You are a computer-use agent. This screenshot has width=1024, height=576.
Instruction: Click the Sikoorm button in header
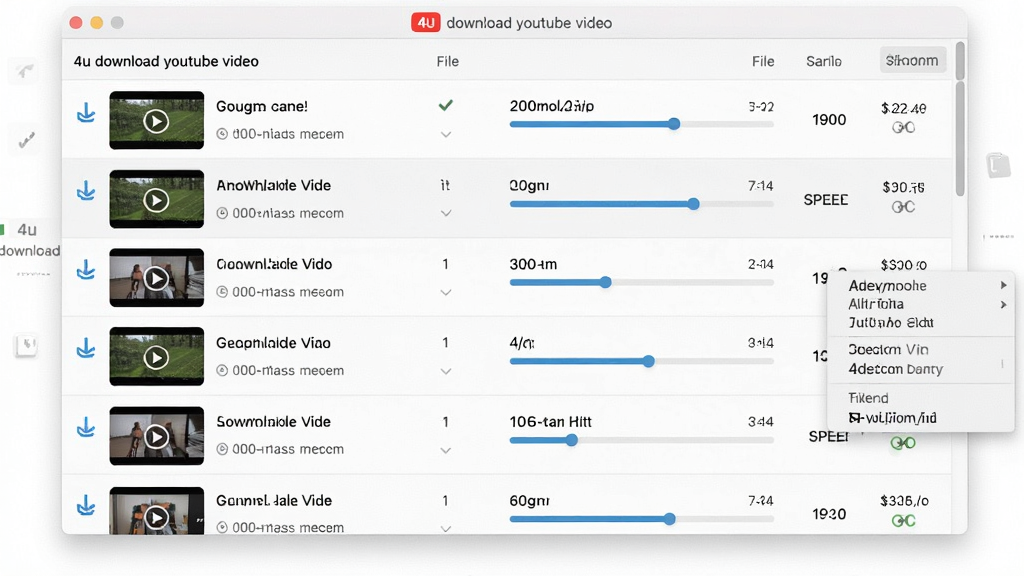[912, 61]
